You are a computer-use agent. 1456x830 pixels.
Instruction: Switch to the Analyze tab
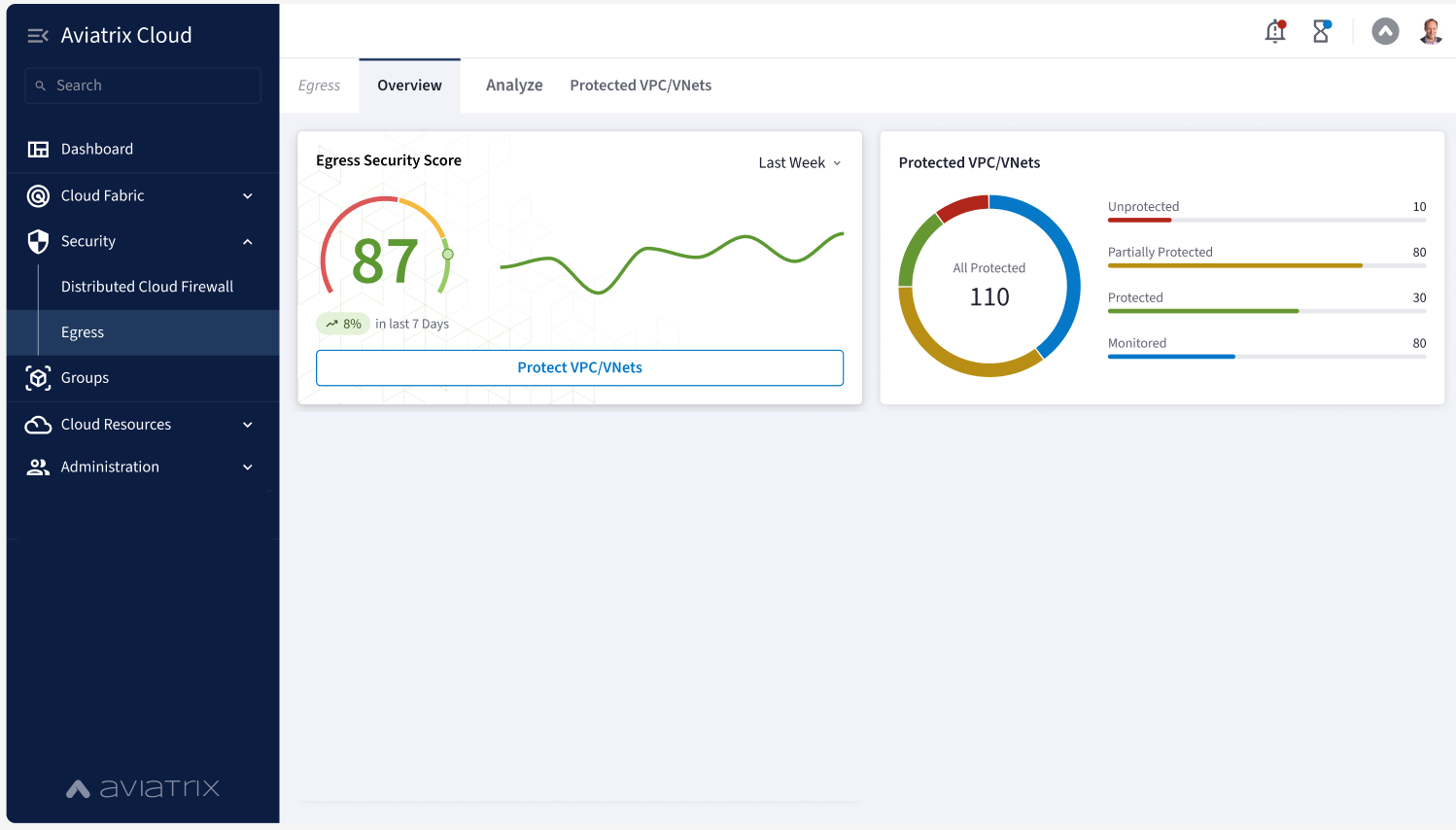514,85
